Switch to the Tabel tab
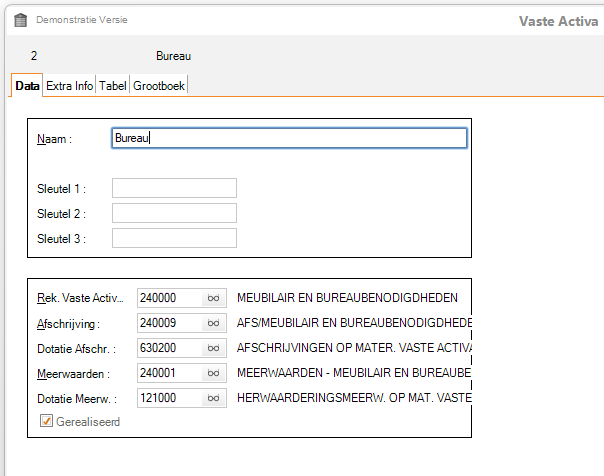 (113, 86)
